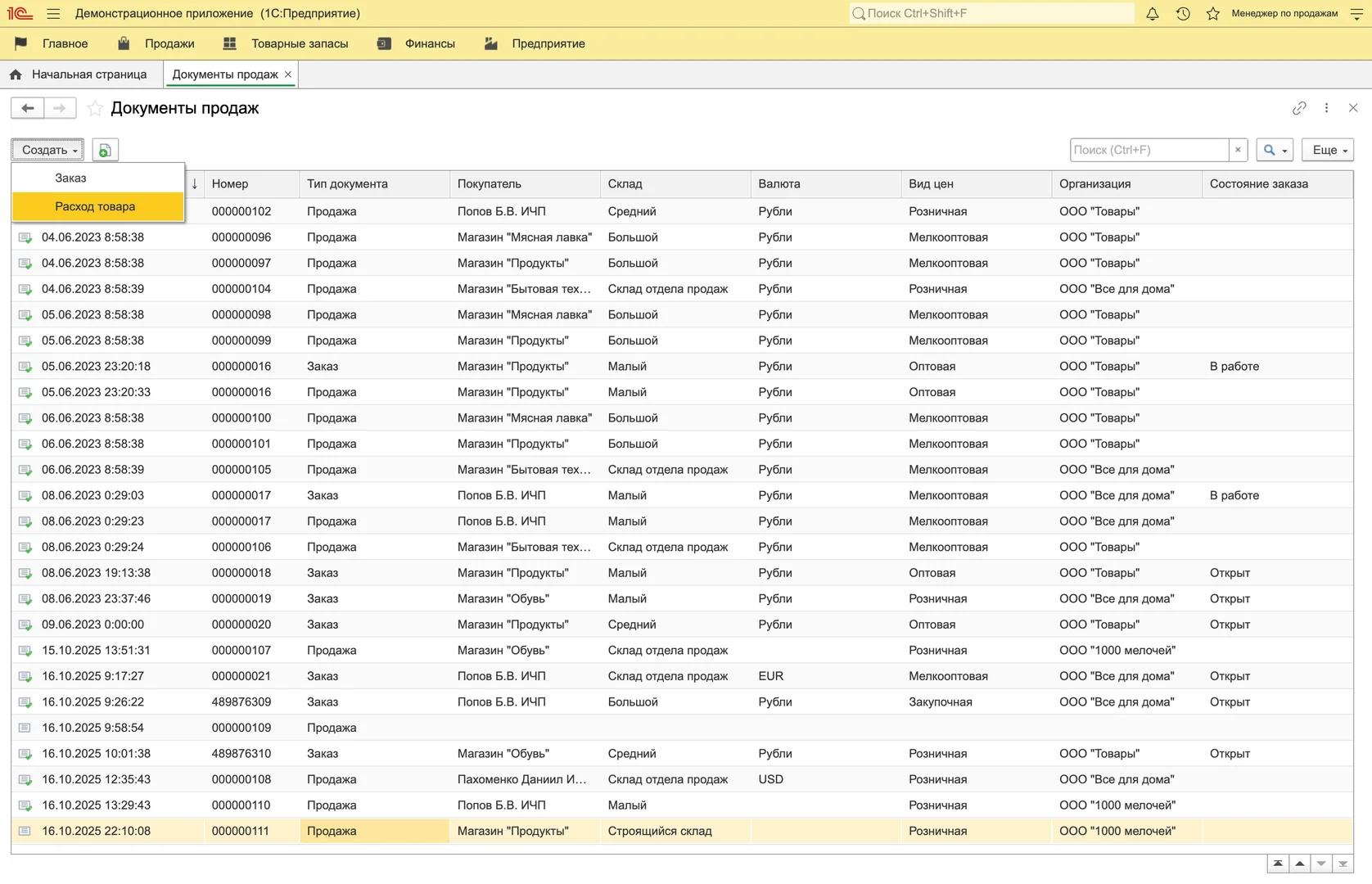Screen dimensions: 1372x884
Task: Sort by the Покупатель column header
Action: 490,184
